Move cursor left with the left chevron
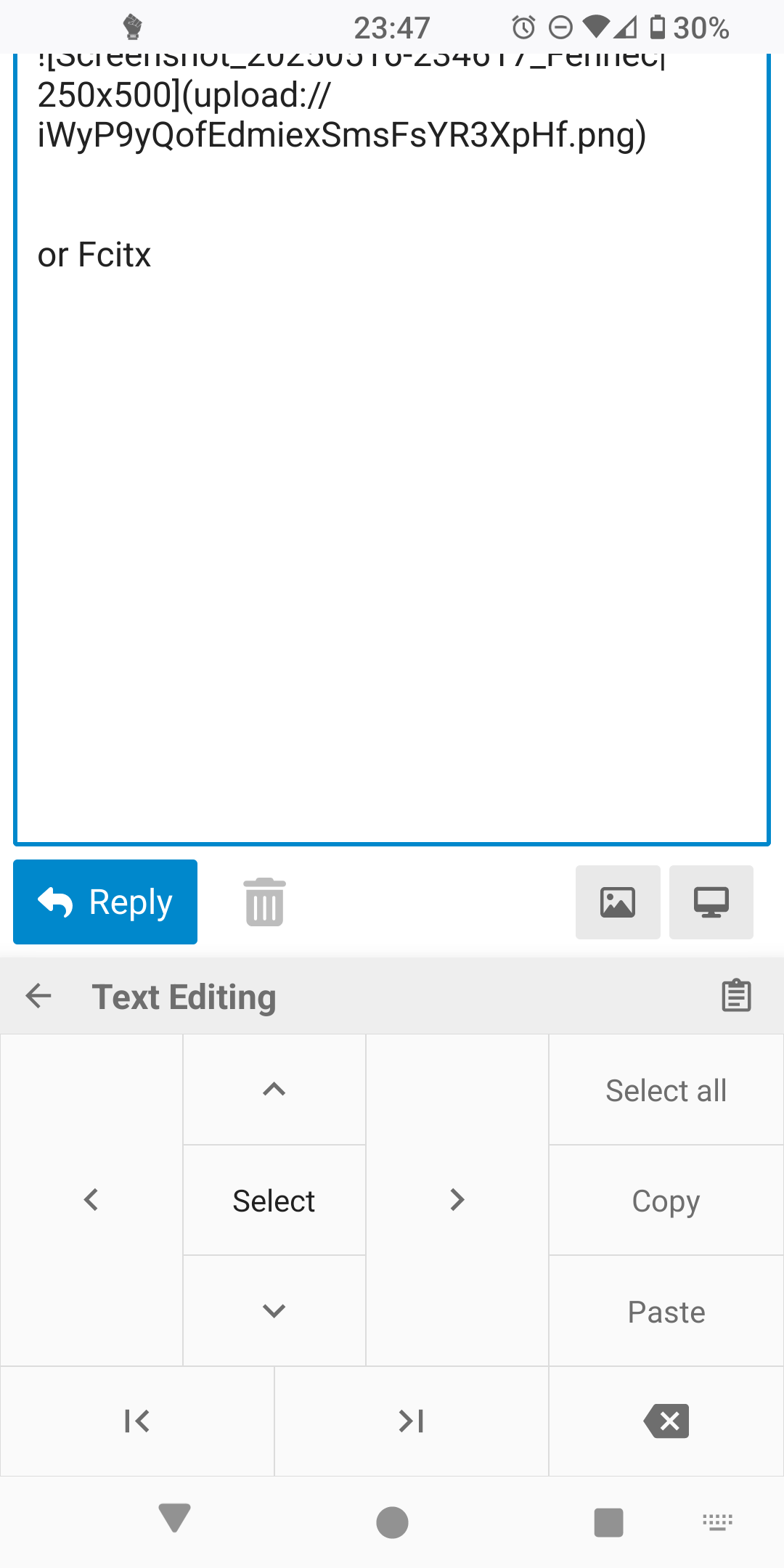The height and width of the screenshot is (1568, 784). 91,1200
